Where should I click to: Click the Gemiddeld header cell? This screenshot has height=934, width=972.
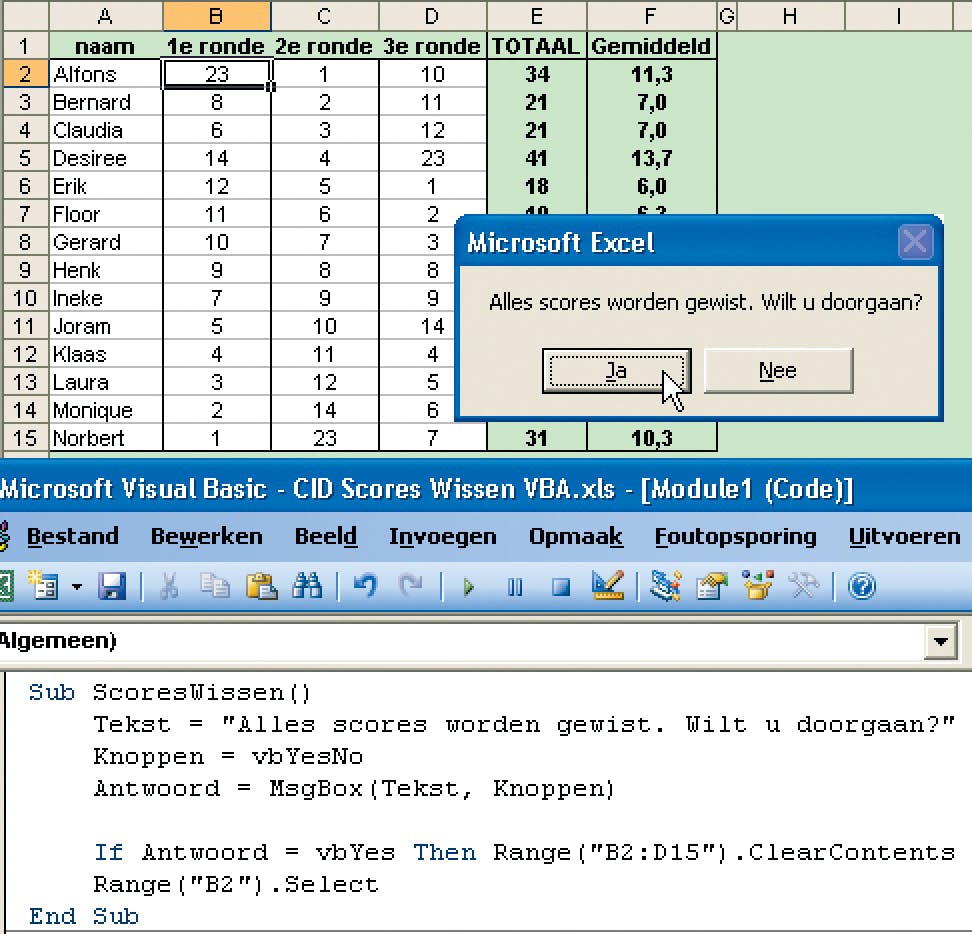pyautogui.click(x=652, y=46)
